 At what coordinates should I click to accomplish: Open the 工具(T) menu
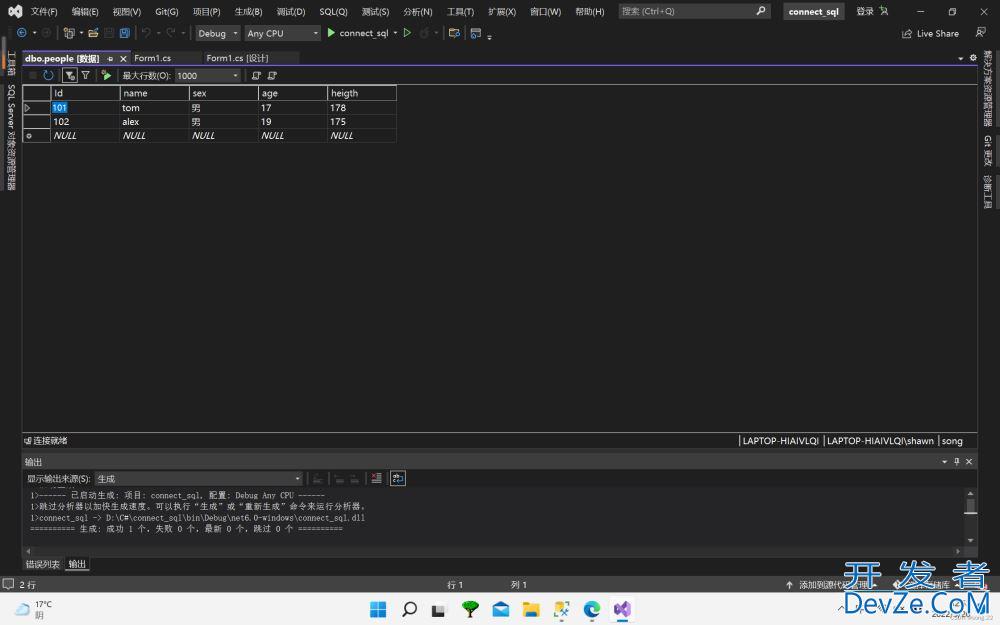click(460, 11)
